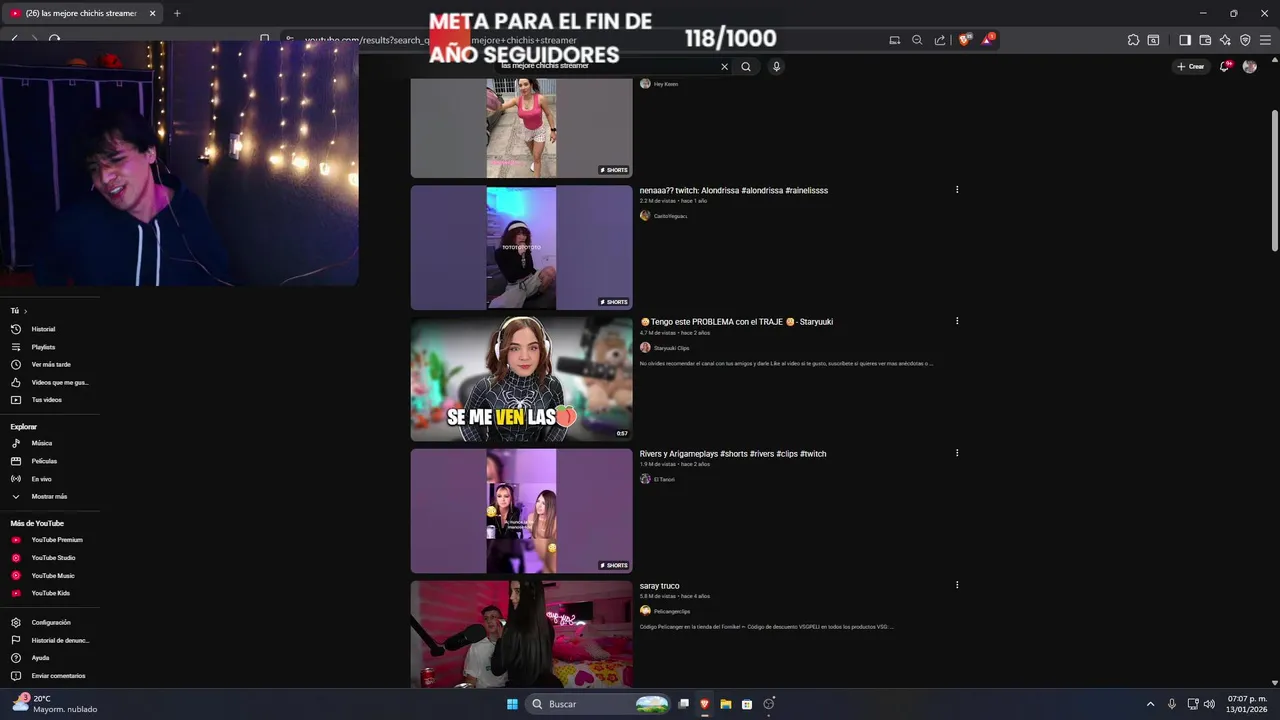Open Tengo este PROBLEMA con el TRAJE title
Screen dimensions: 1280x720
(737, 322)
